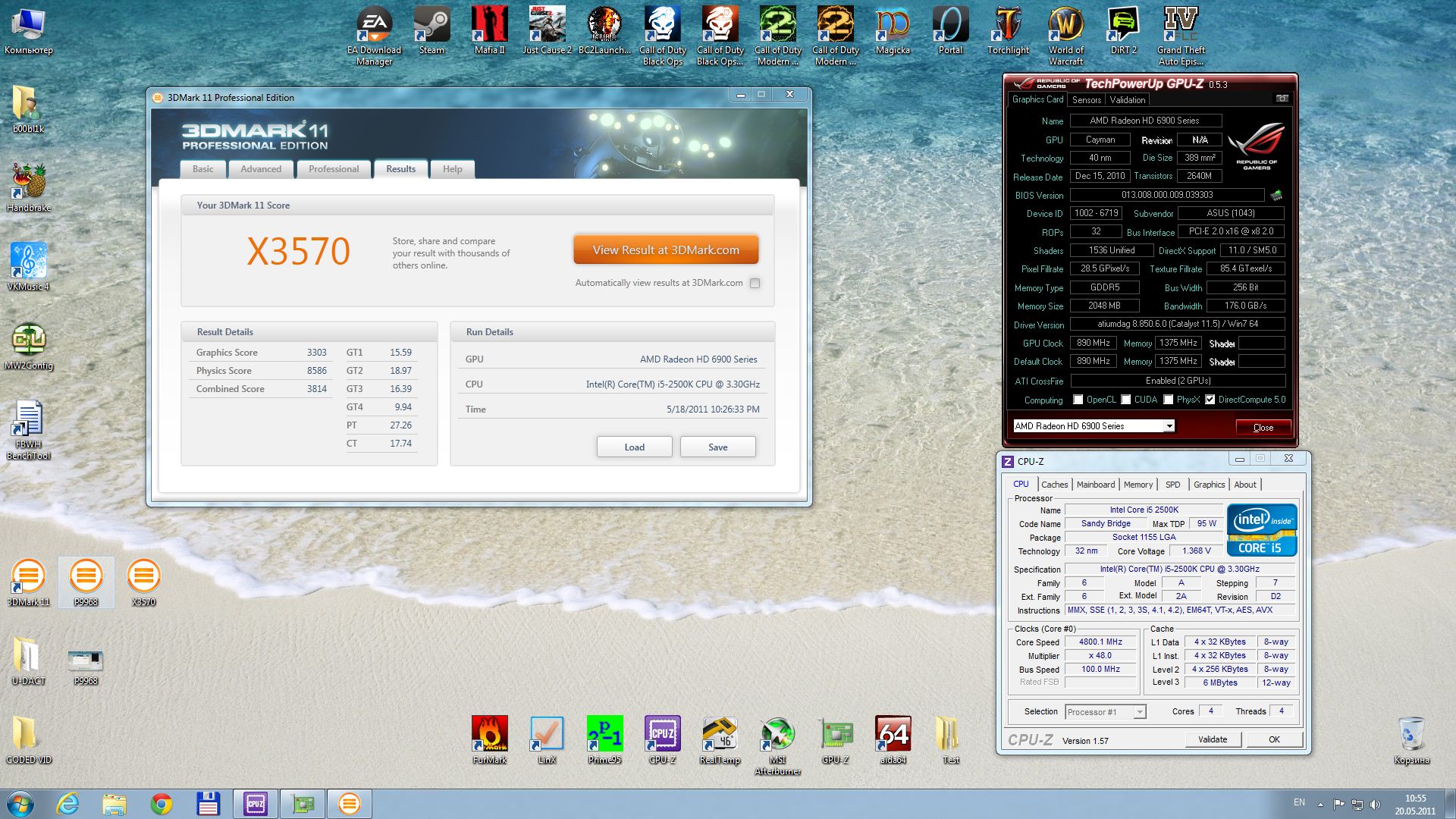Image resolution: width=1456 pixels, height=819 pixels.
Task: Open Internet Explorer from the taskbar
Action: (67, 804)
